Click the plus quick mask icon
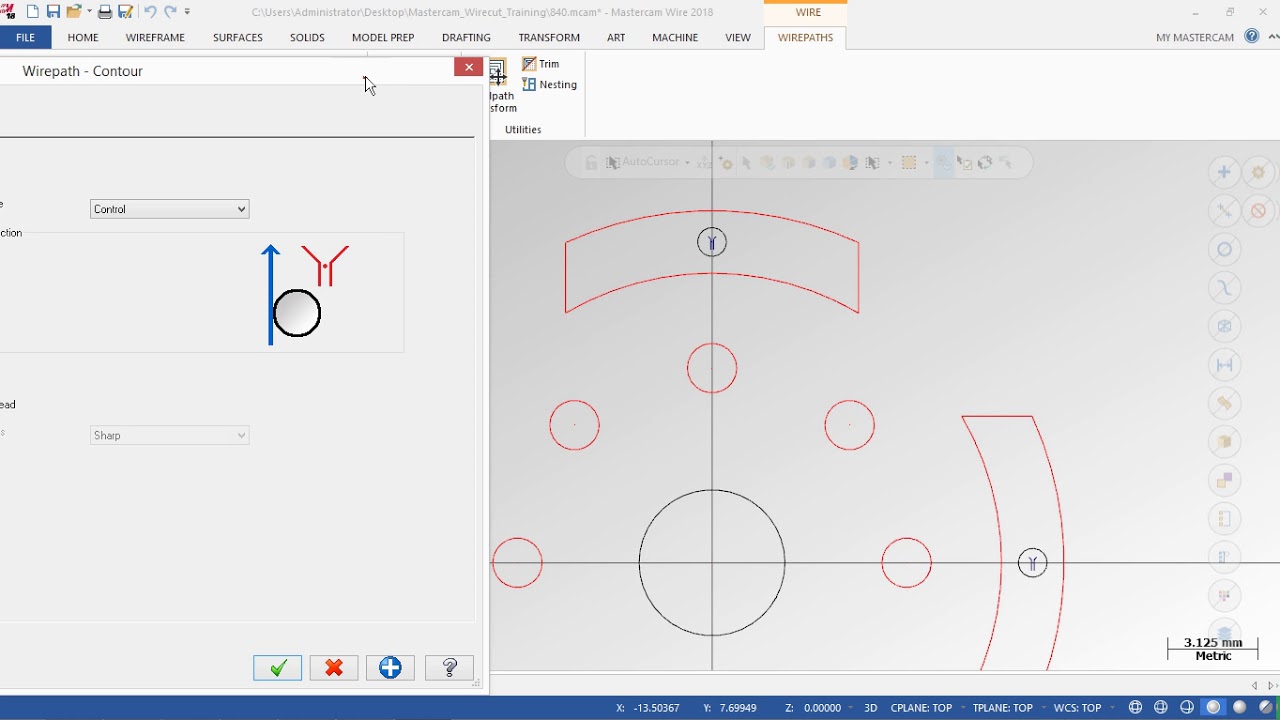 (x=1224, y=172)
